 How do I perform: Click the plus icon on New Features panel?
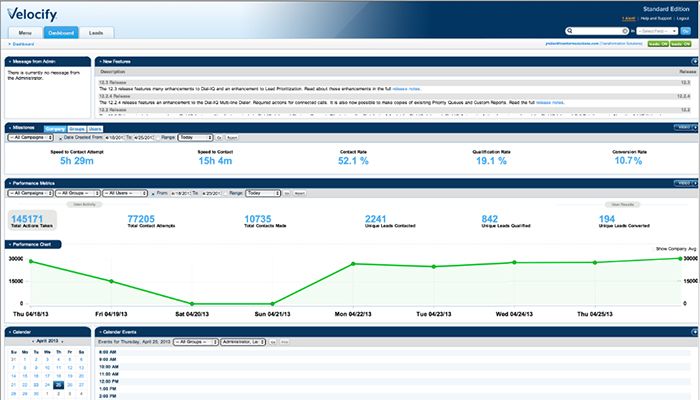point(99,61)
